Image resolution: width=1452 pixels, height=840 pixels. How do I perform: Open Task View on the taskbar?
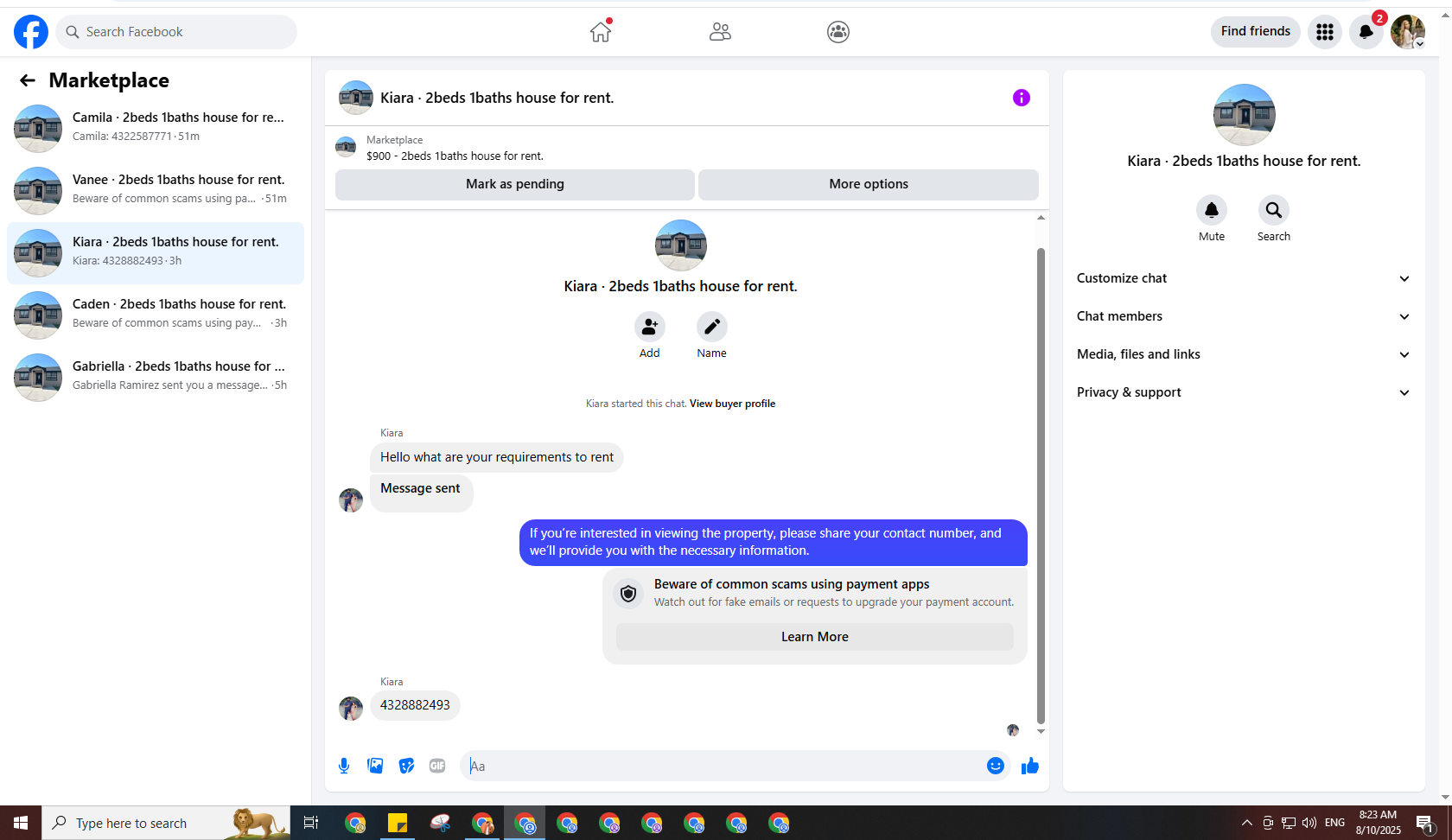tap(311, 823)
